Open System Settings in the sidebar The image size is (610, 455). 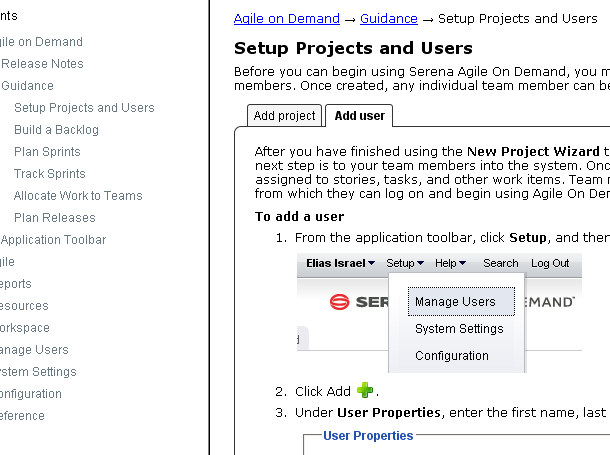tap(38, 372)
